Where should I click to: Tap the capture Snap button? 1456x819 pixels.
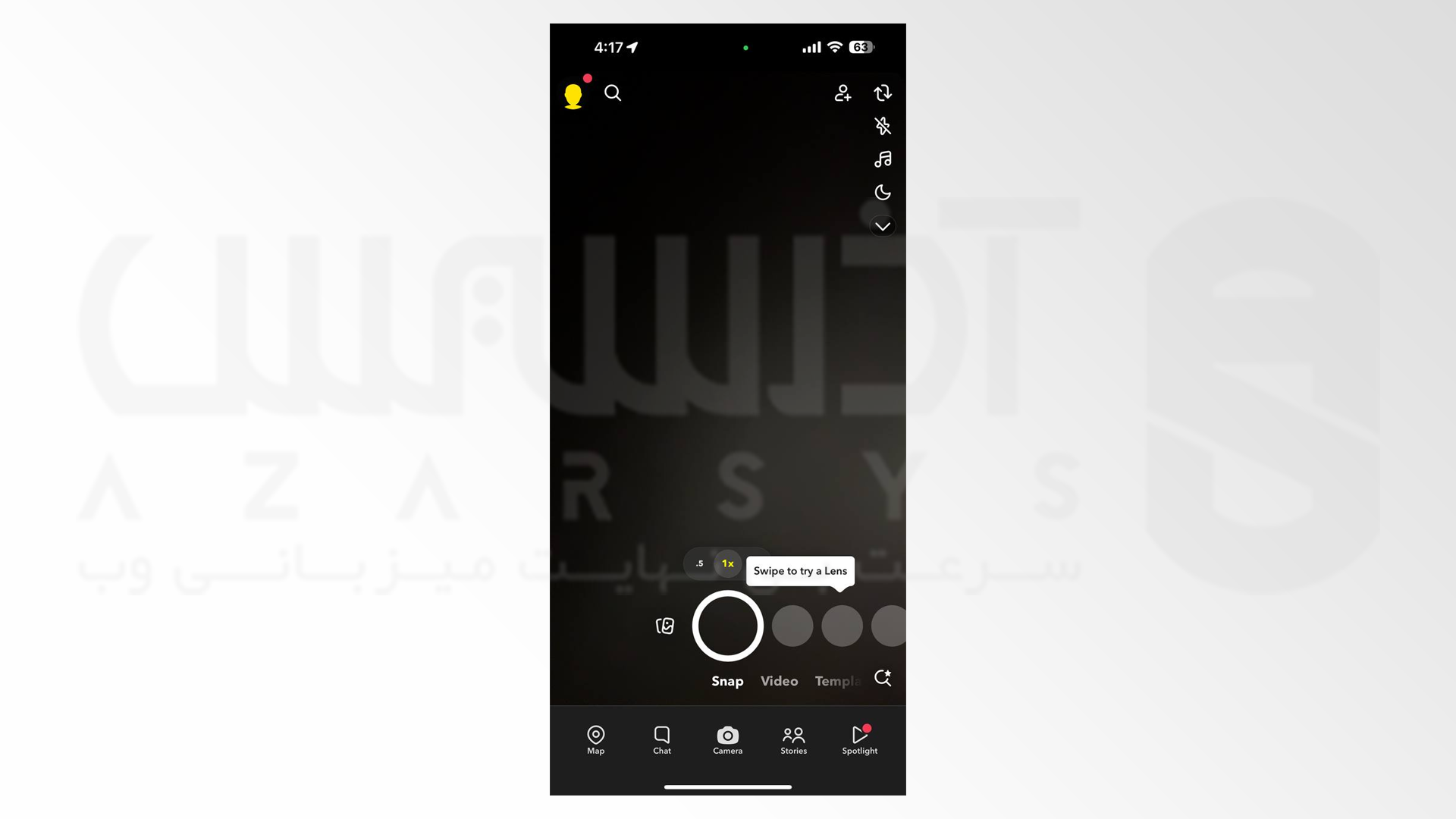(x=727, y=625)
